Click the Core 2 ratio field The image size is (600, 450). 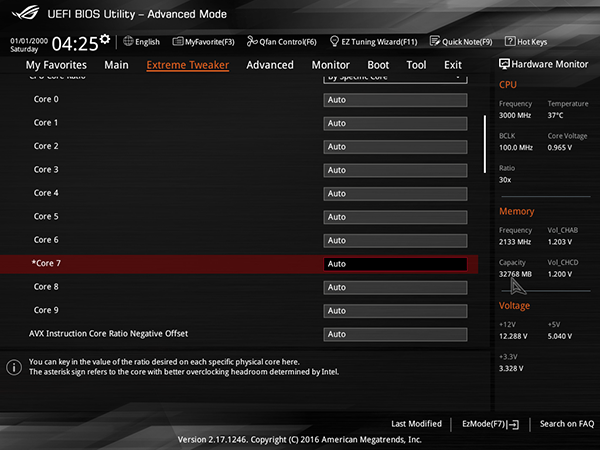pos(395,147)
